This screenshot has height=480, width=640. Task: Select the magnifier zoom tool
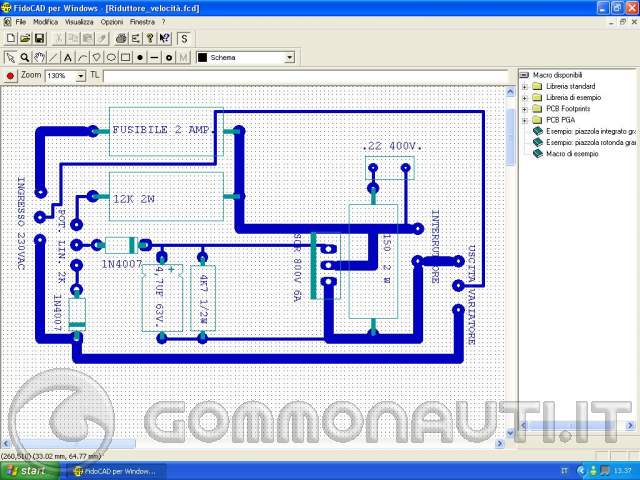pyautogui.click(x=25, y=58)
